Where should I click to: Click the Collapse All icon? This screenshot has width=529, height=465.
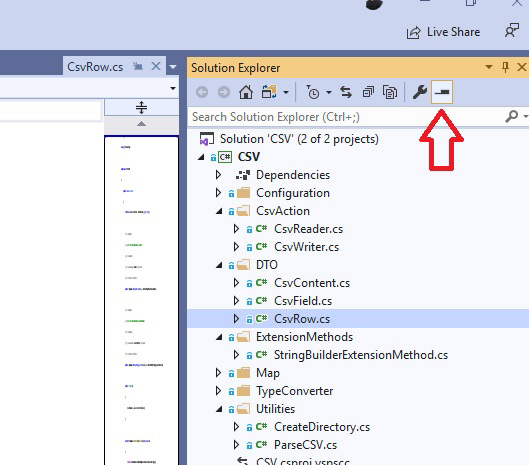coord(368,92)
